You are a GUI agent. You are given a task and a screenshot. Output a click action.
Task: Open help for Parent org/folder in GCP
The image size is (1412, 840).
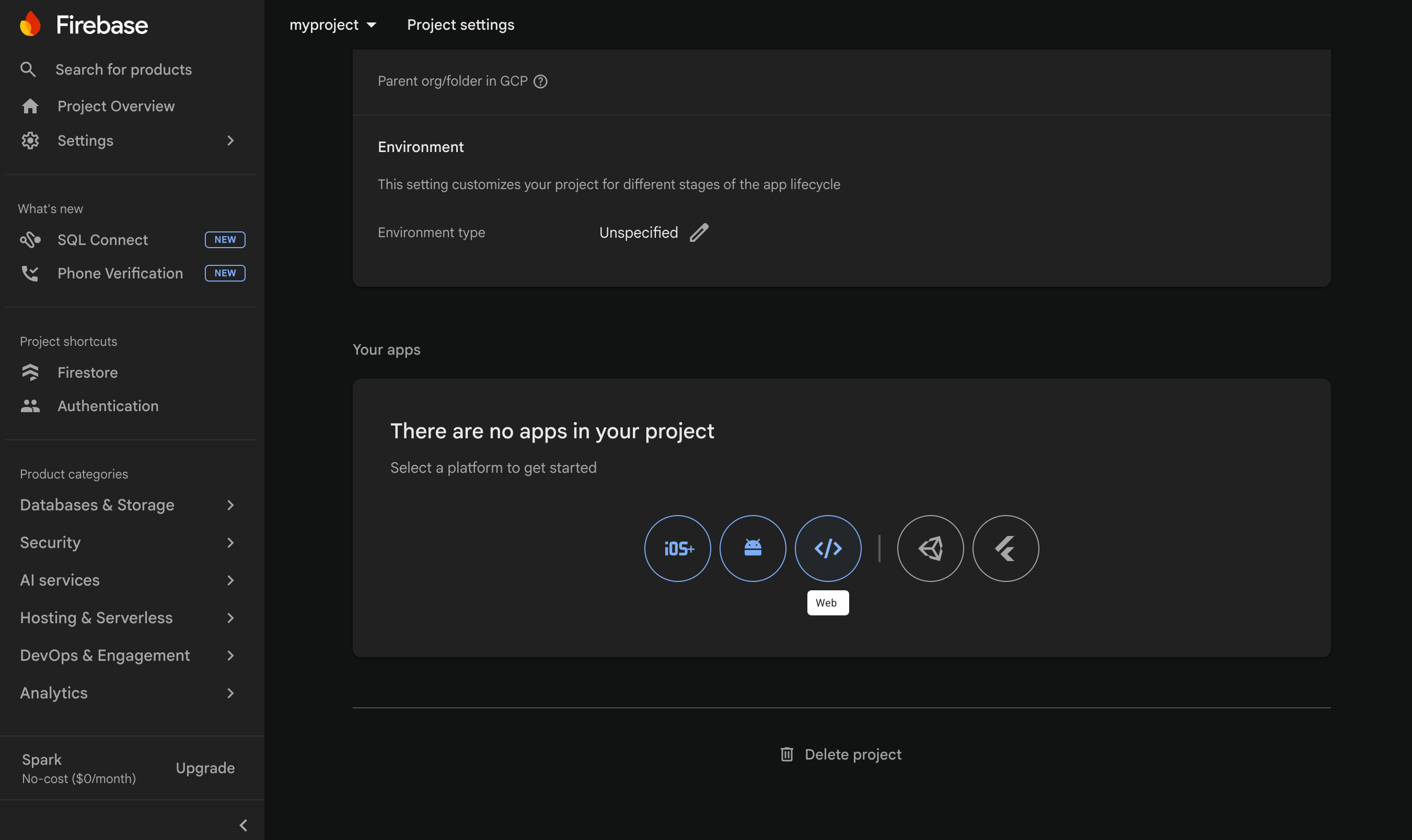pos(541,81)
